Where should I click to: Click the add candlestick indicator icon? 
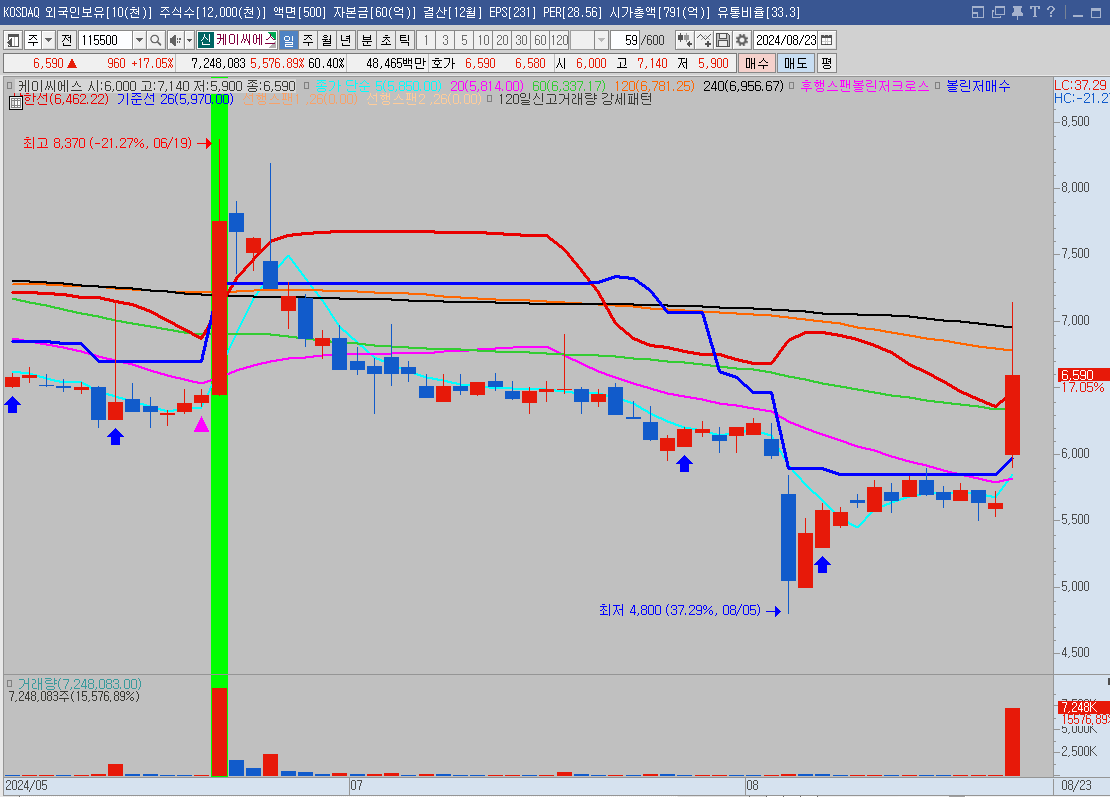(684, 40)
